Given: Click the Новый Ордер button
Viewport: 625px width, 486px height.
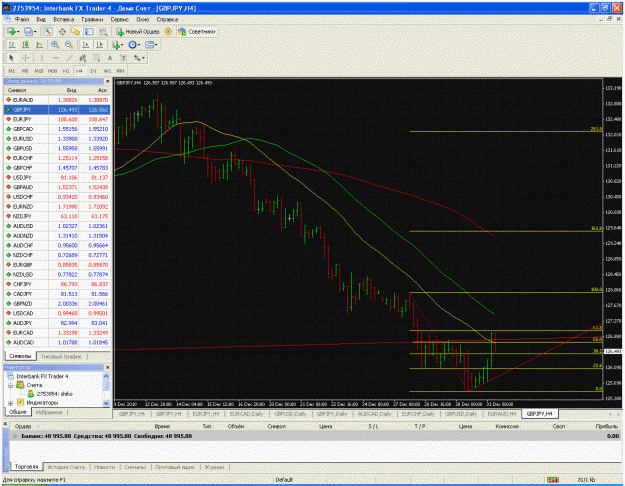Looking at the screenshot, I should (138, 31).
